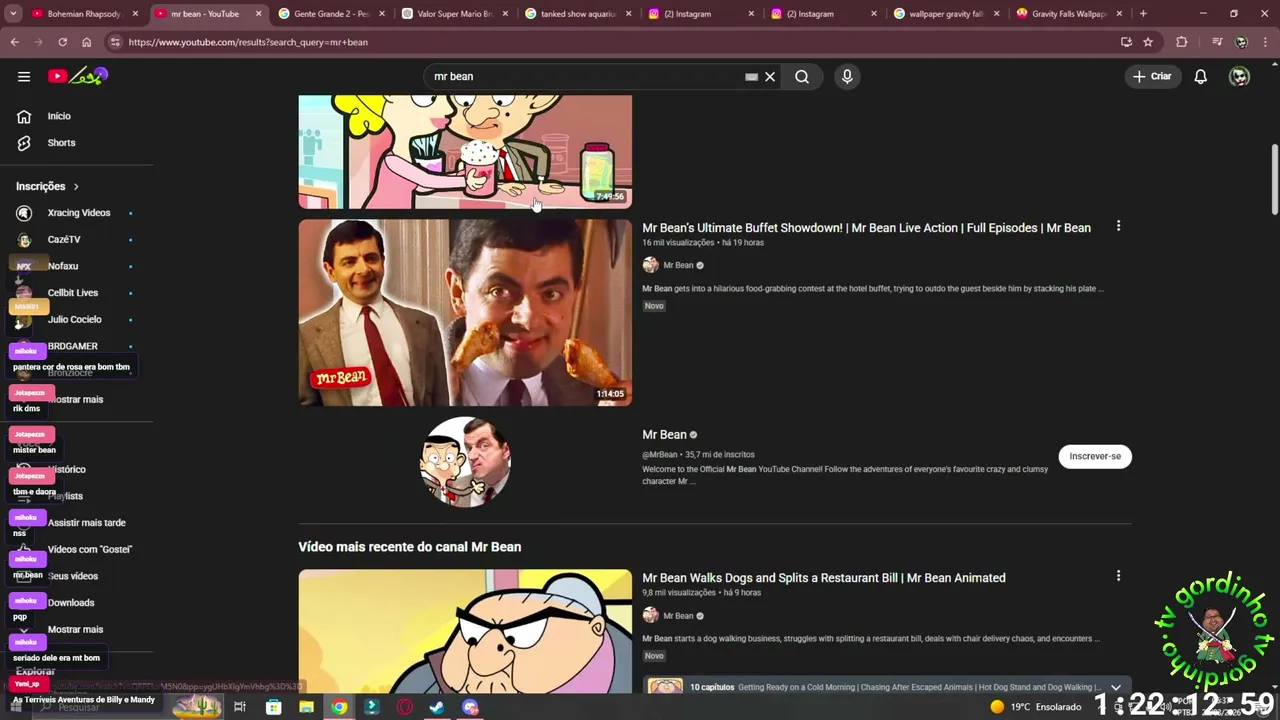The height and width of the screenshot is (720, 1280).
Task: Switch to the Valor Super Mario Bros tab
Action: (x=453, y=14)
